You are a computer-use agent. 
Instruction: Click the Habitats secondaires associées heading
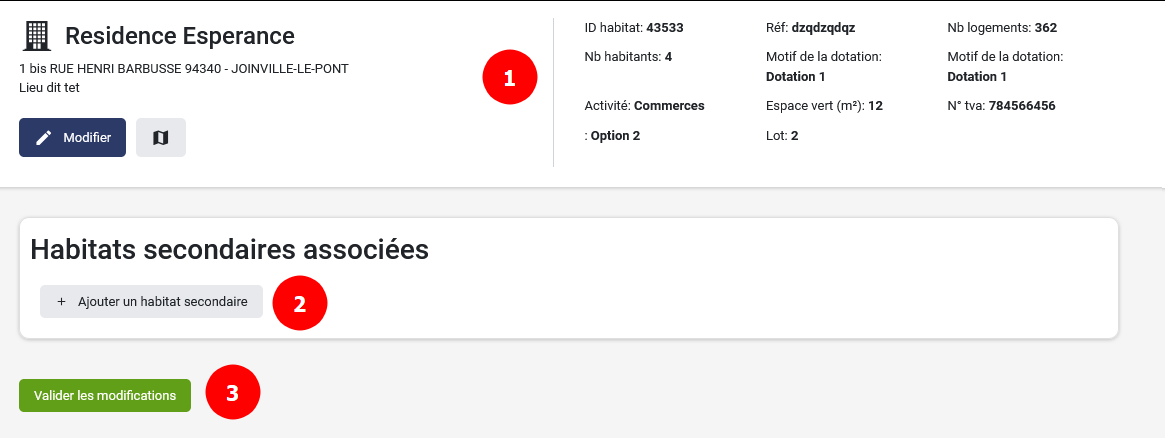[x=230, y=250]
